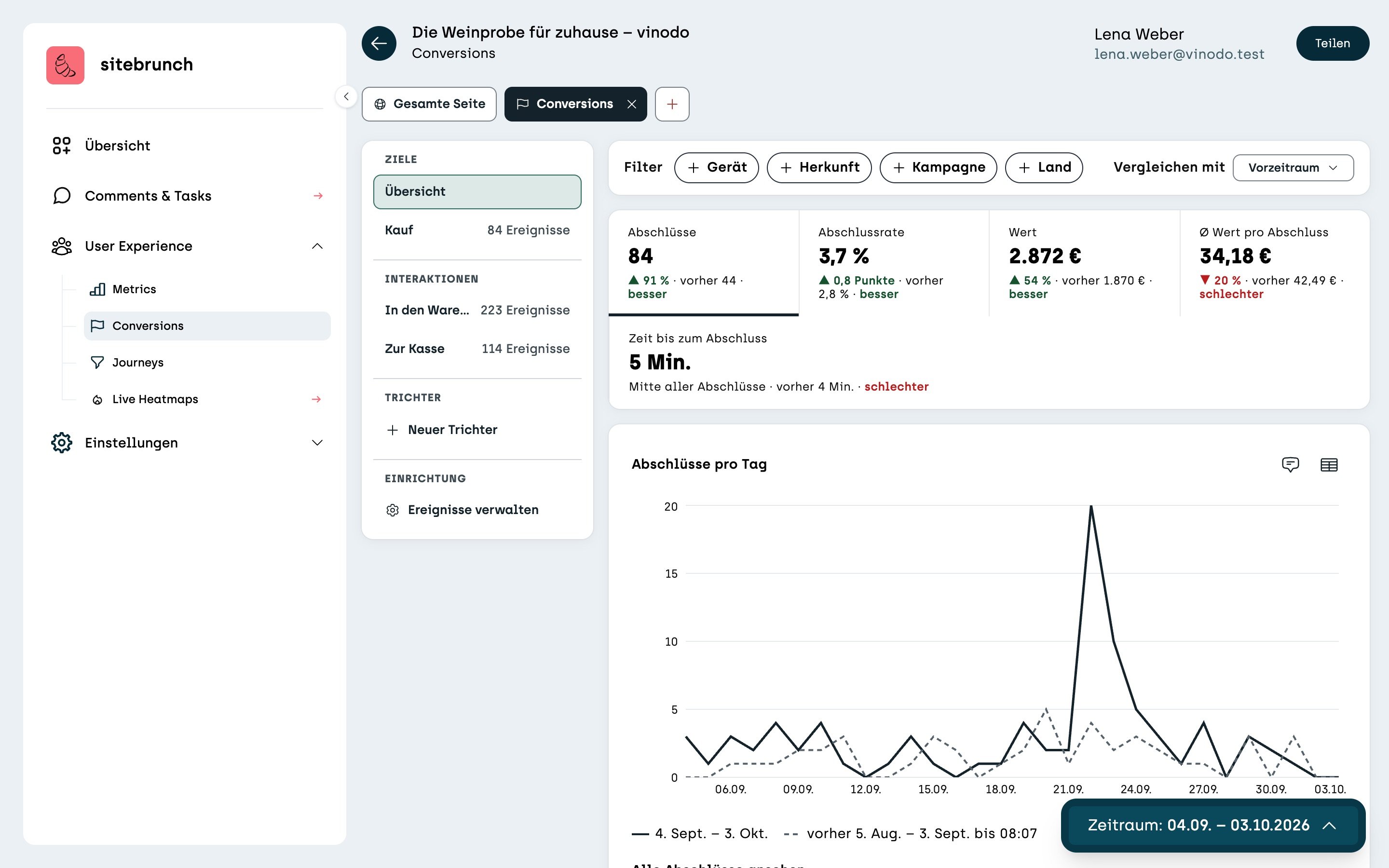Add a new tab with plus button
This screenshot has height=868, width=1389.
coord(672,104)
